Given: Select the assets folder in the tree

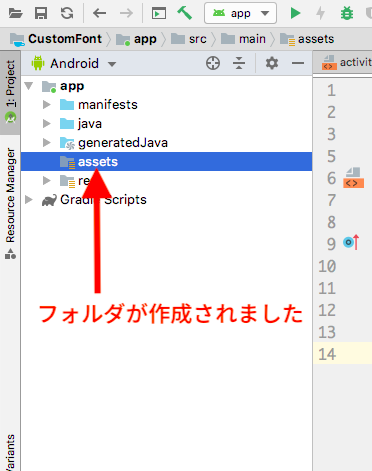Looking at the screenshot, I should coord(167,162).
